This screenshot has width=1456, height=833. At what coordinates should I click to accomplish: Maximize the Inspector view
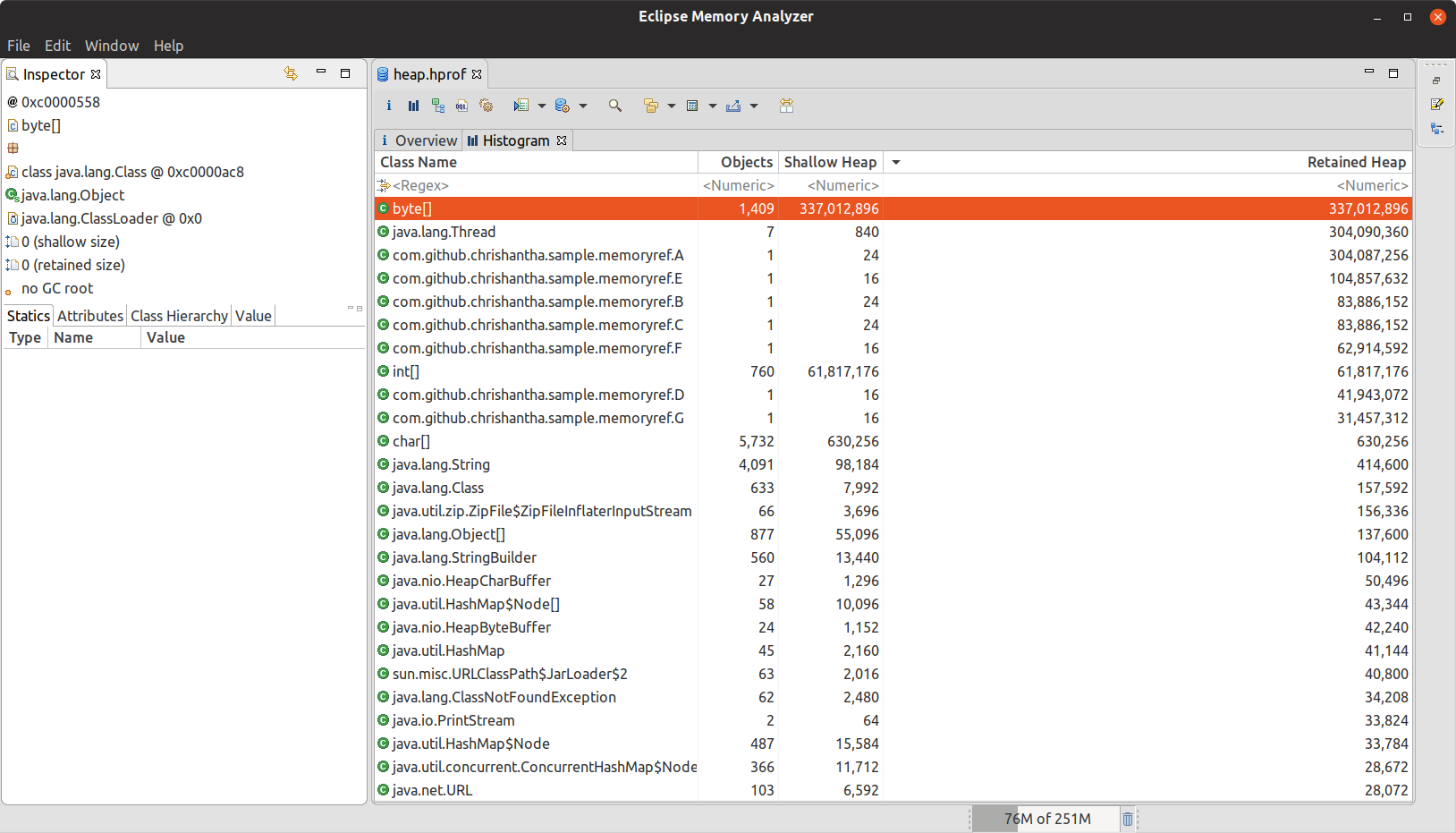point(345,73)
